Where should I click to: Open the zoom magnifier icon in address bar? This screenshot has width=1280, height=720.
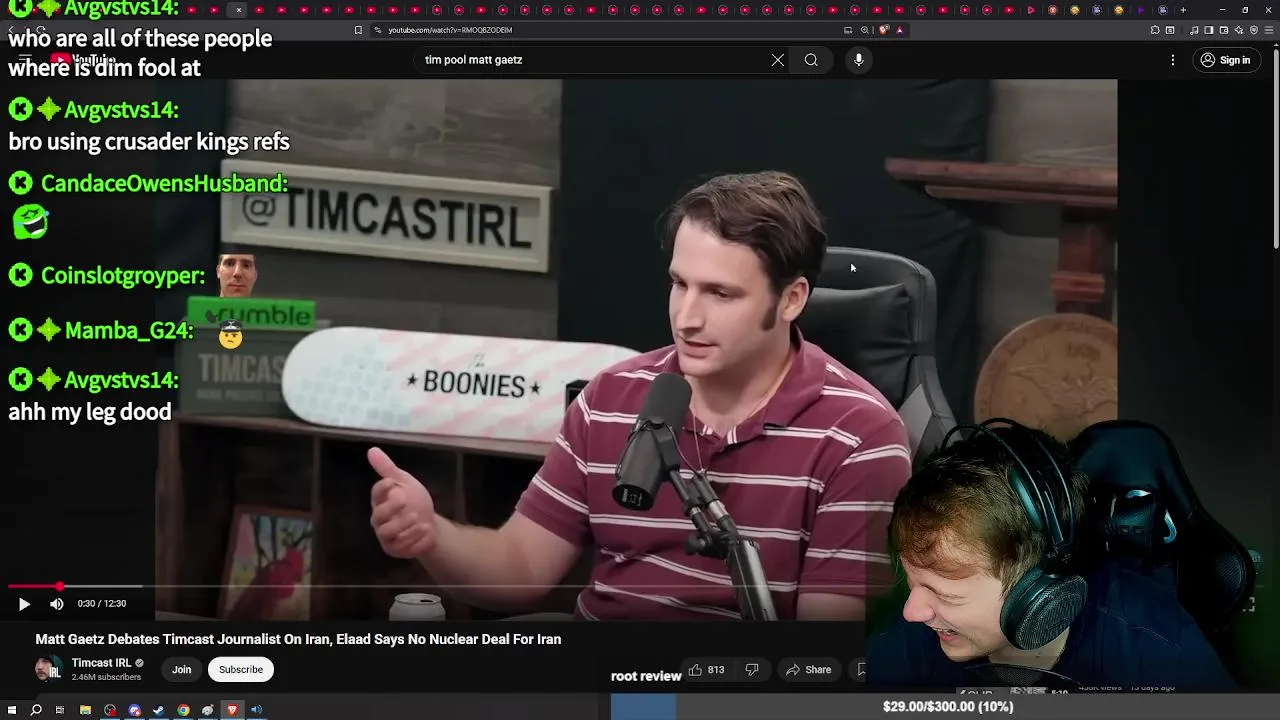pos(865,30)
